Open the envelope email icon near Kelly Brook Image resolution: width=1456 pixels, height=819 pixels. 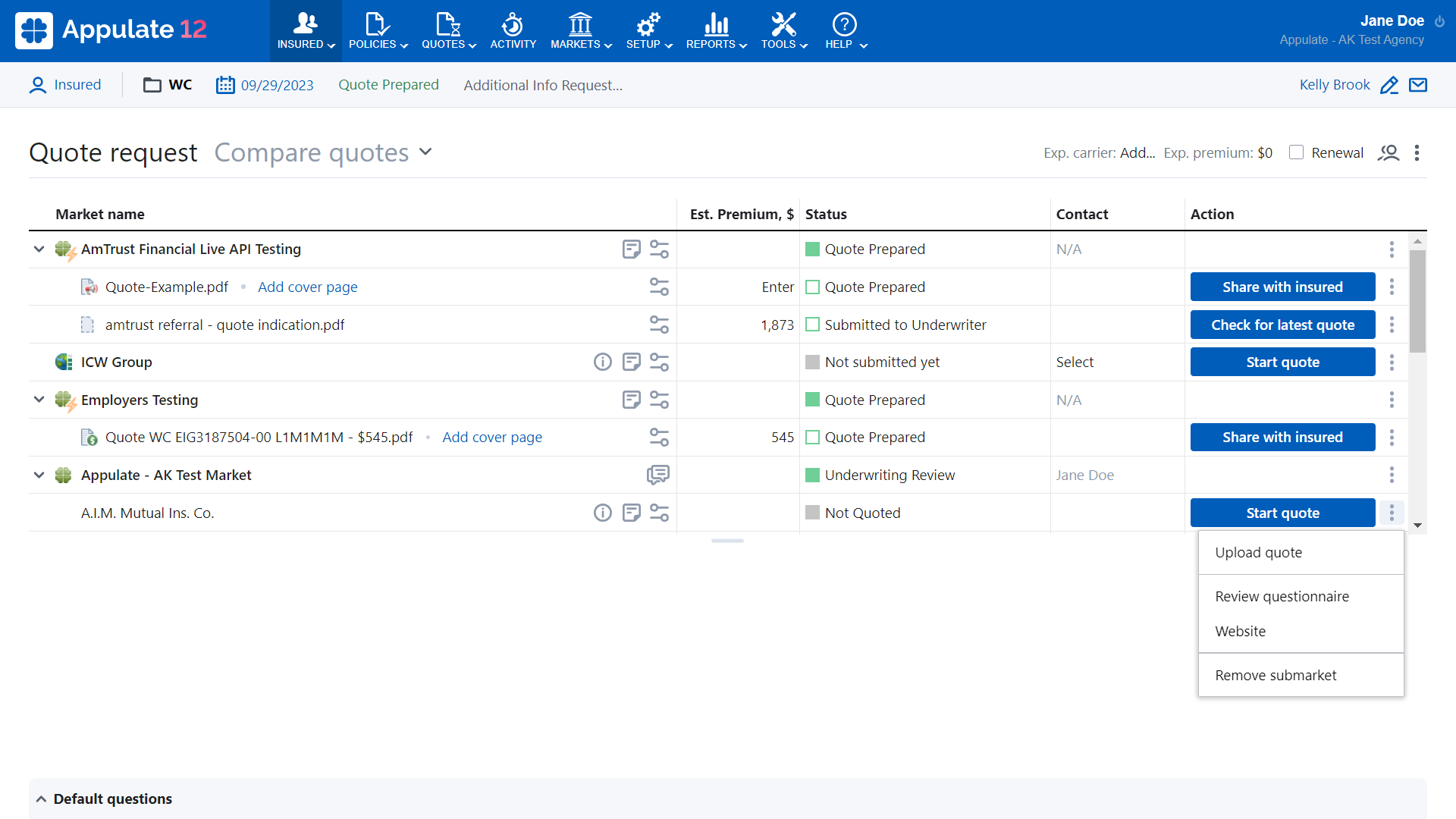1419,85
